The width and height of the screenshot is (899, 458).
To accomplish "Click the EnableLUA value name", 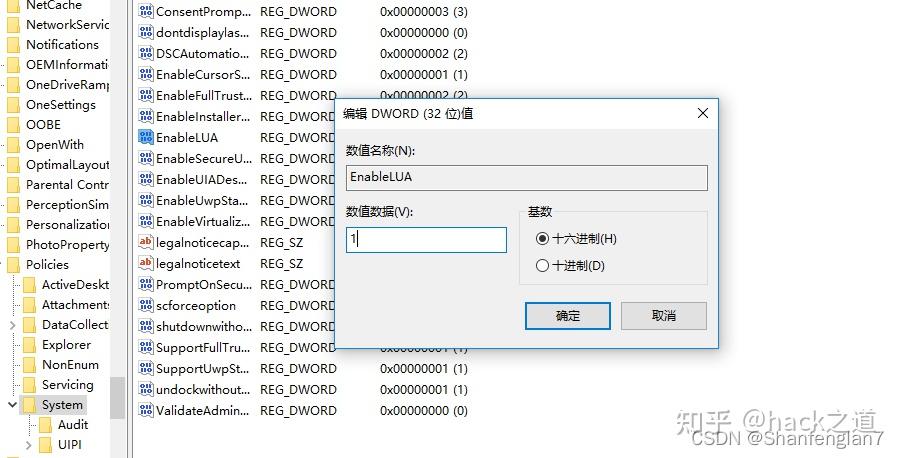I will [x=187, y=138].
